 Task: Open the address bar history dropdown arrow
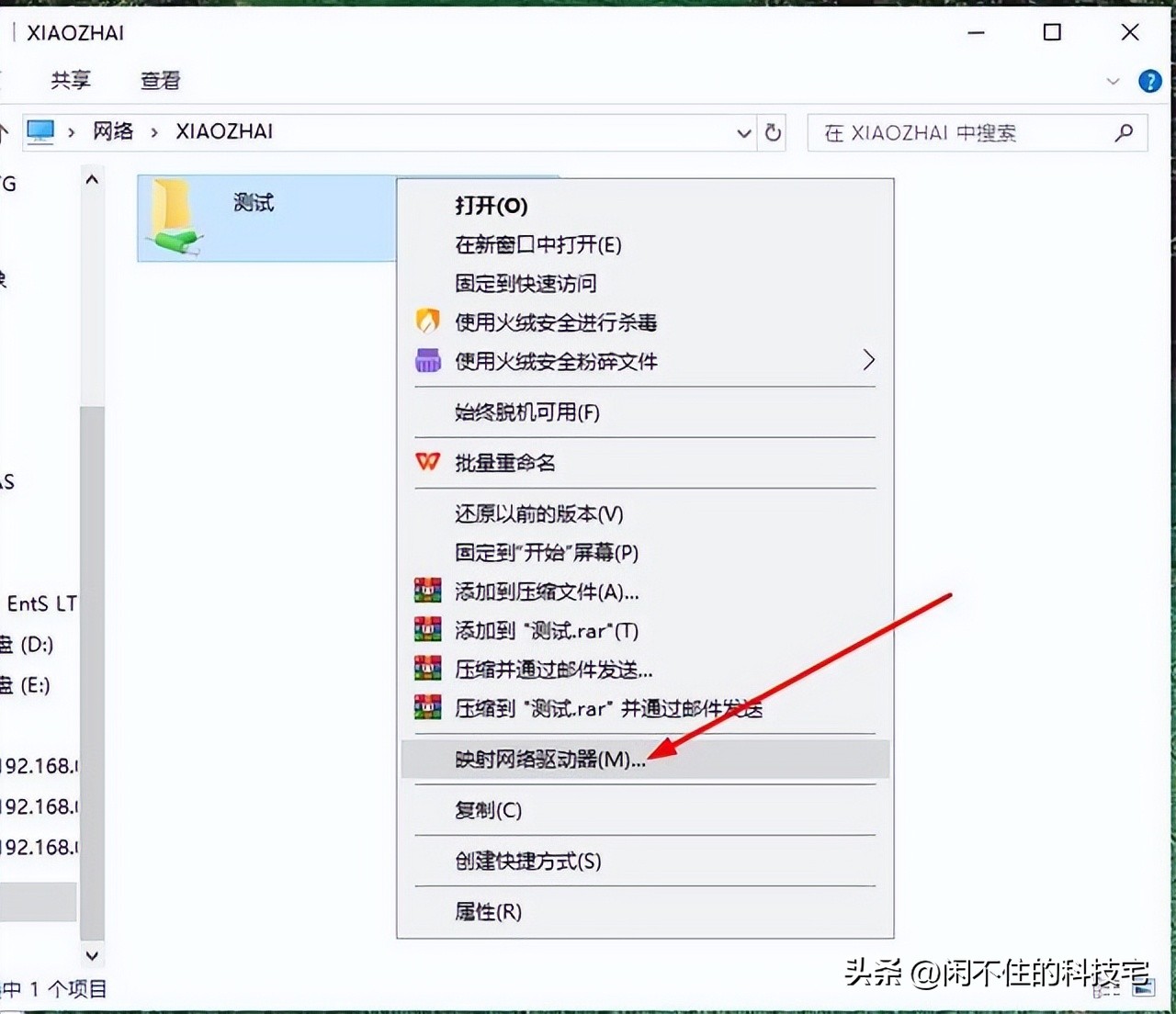click(743, 133)
